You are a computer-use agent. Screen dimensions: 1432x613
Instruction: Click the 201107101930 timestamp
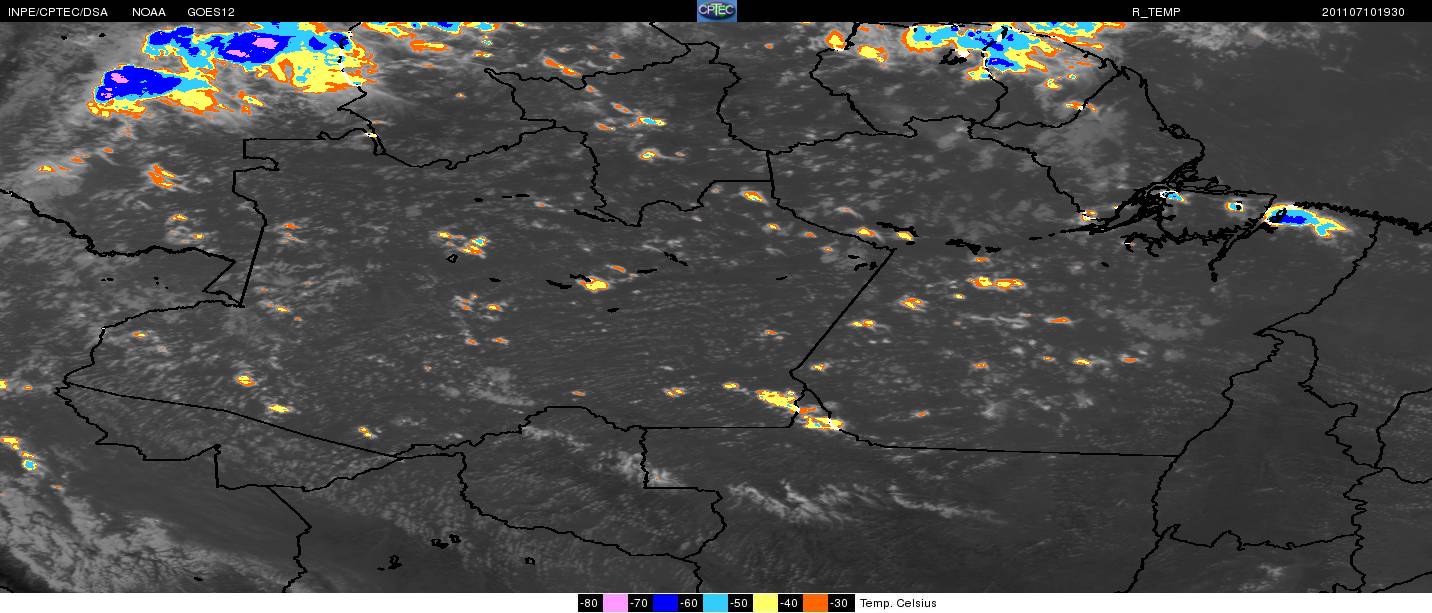(1363, 12)
